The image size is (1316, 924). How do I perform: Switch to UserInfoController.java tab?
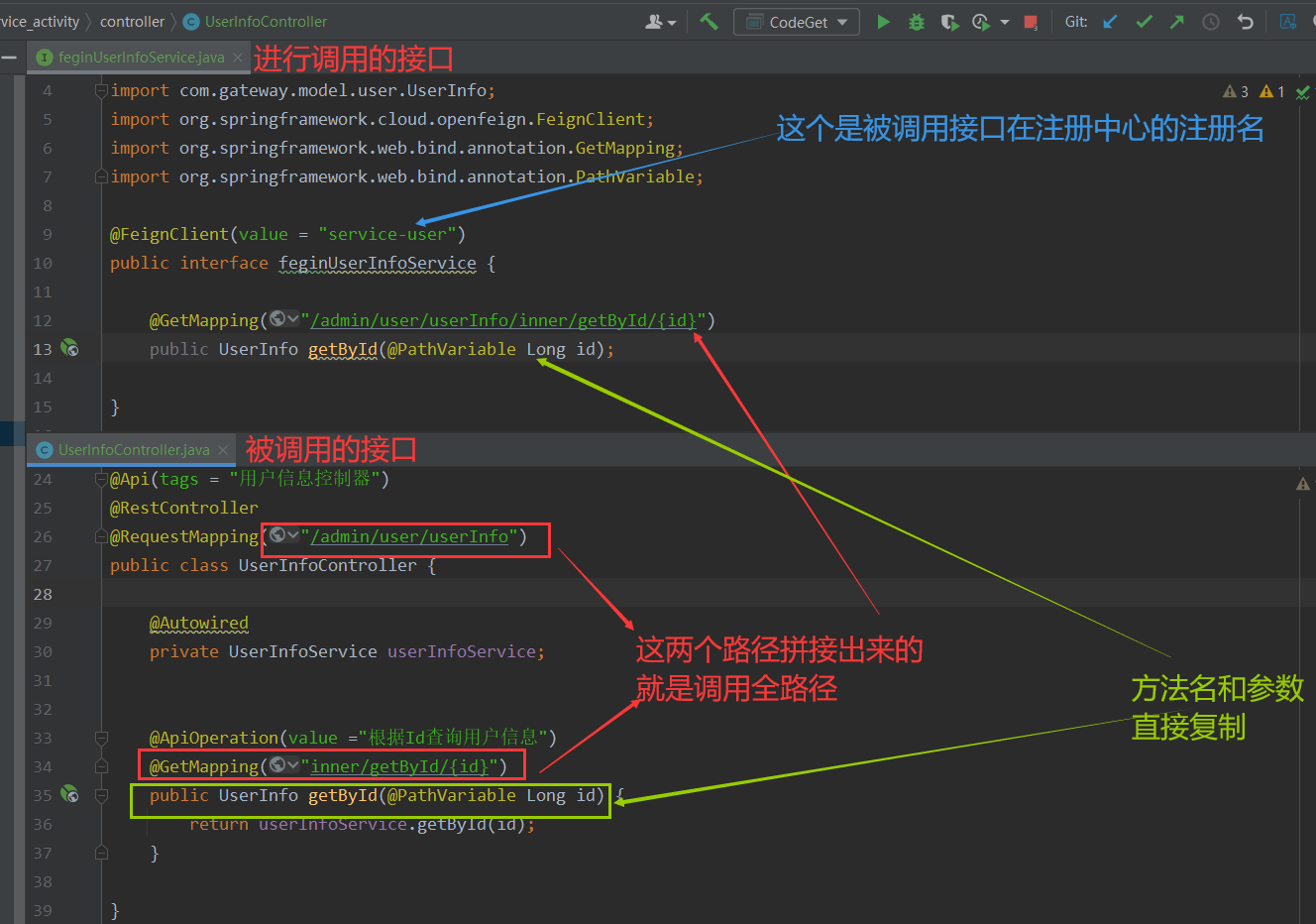(x=134, y=450)
